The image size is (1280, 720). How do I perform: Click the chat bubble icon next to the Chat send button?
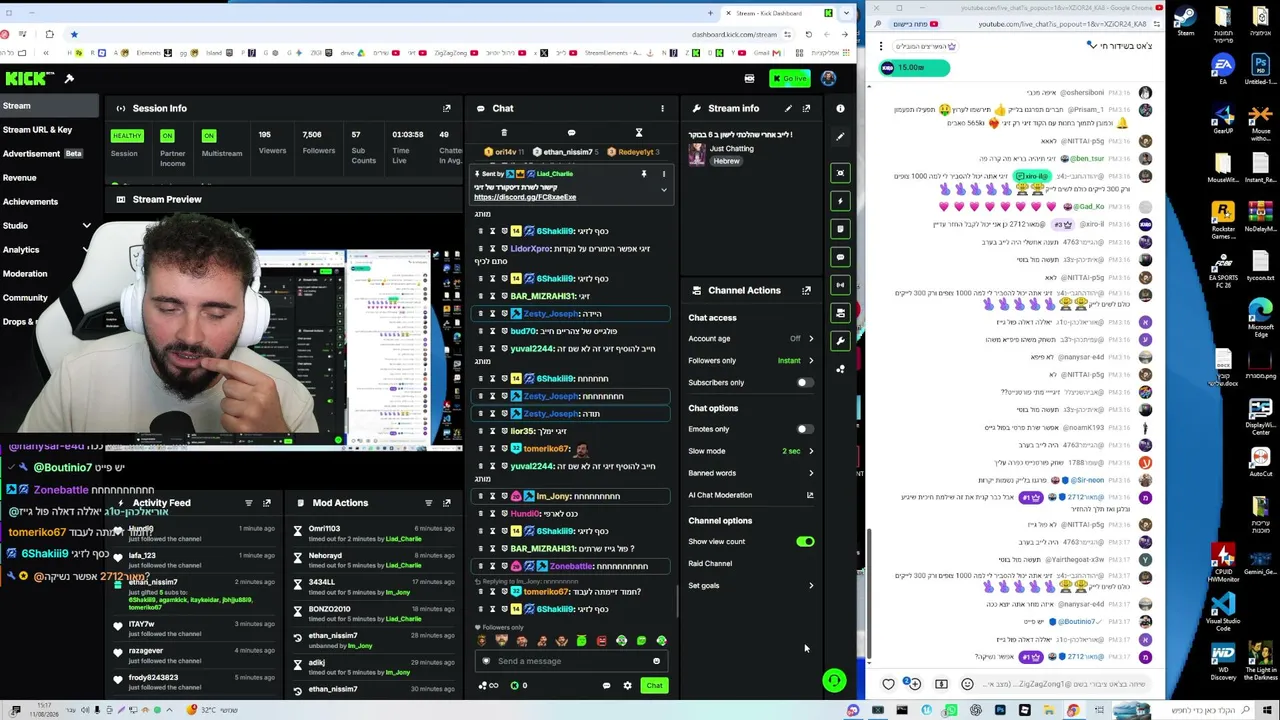606,685
